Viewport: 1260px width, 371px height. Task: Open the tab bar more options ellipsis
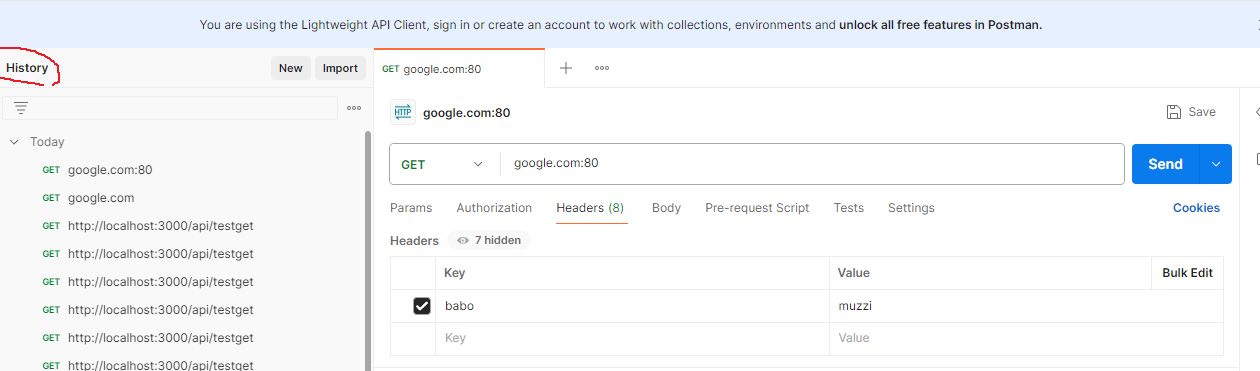[x=602, y=68]
